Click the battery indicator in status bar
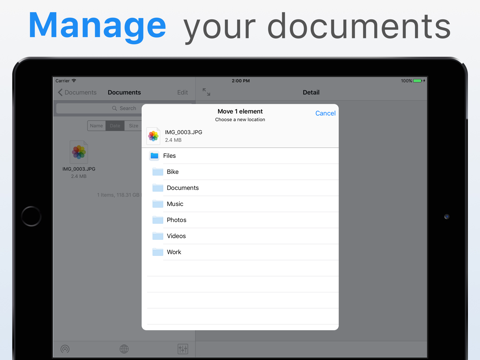The width and height of the screenshot is (480, 360). [x=419, y=81]
